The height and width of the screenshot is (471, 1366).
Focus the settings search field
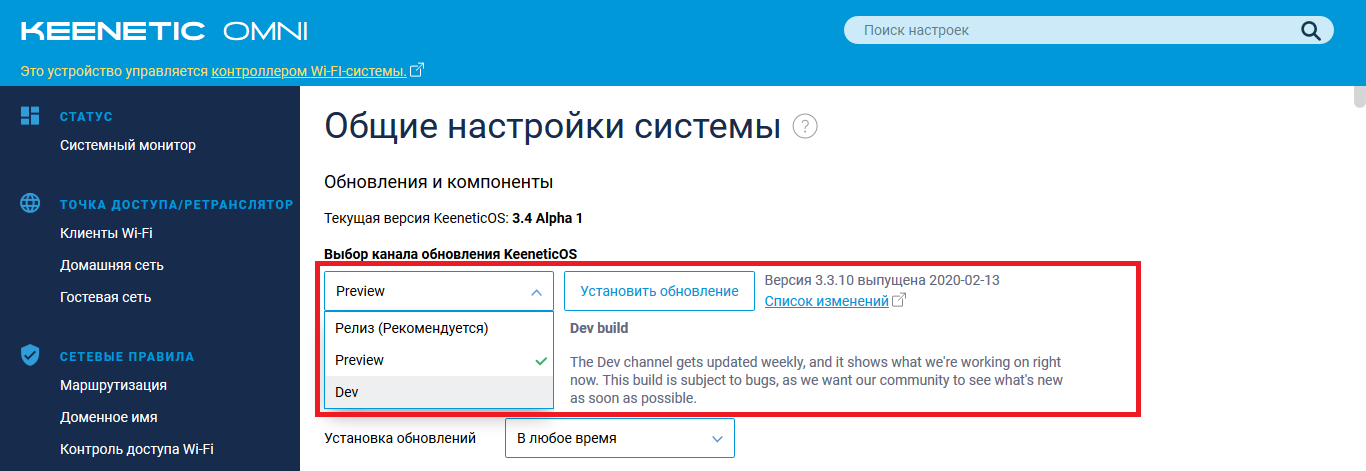pos(1088,31)
